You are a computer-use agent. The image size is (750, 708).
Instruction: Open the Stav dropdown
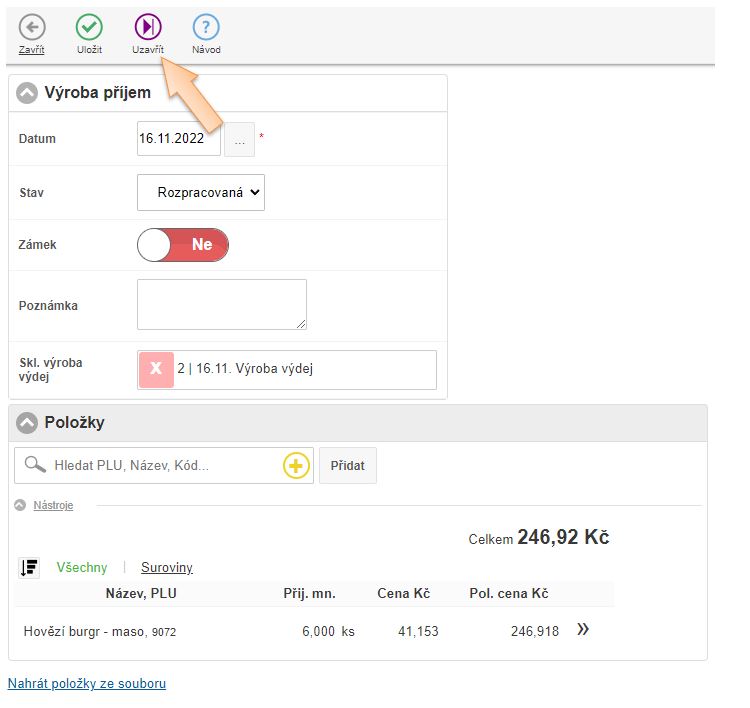click(x=201, y=192)
